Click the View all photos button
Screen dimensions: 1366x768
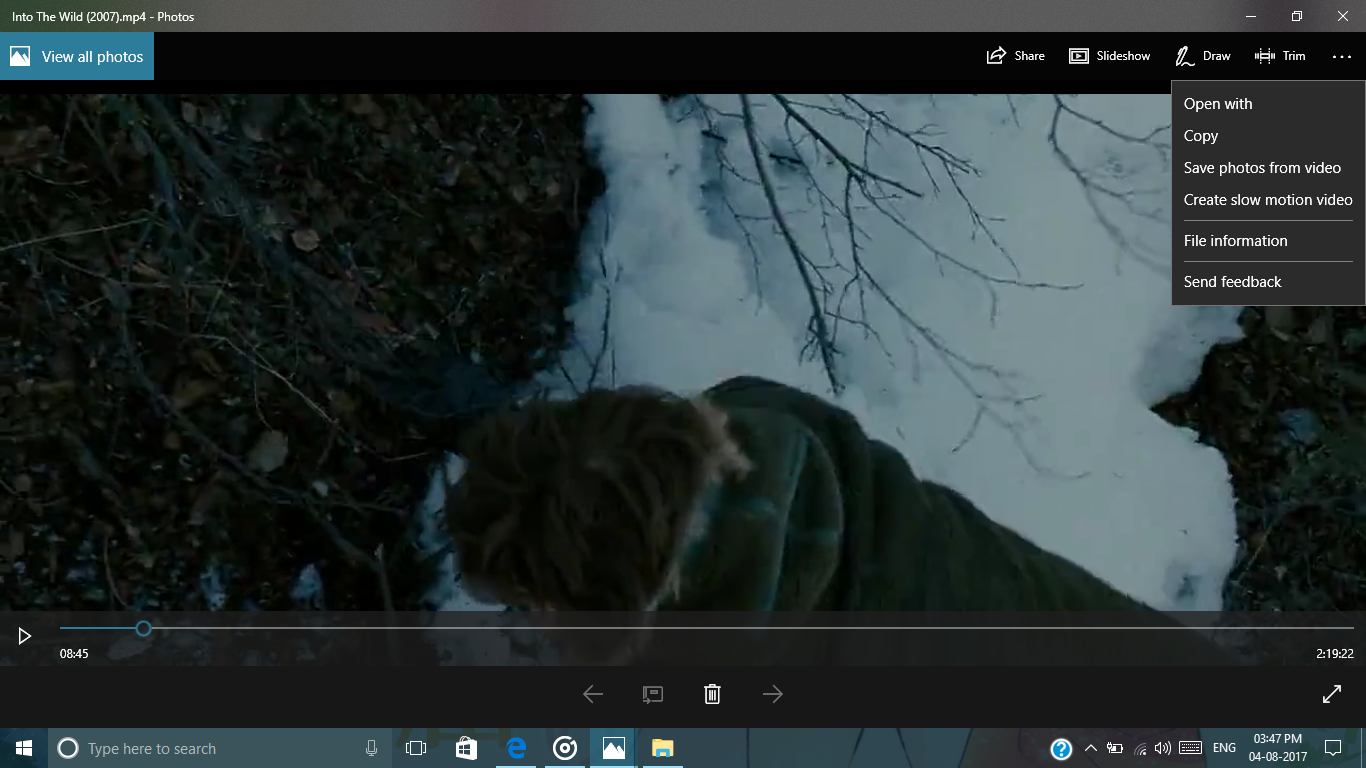coord(77,56)
